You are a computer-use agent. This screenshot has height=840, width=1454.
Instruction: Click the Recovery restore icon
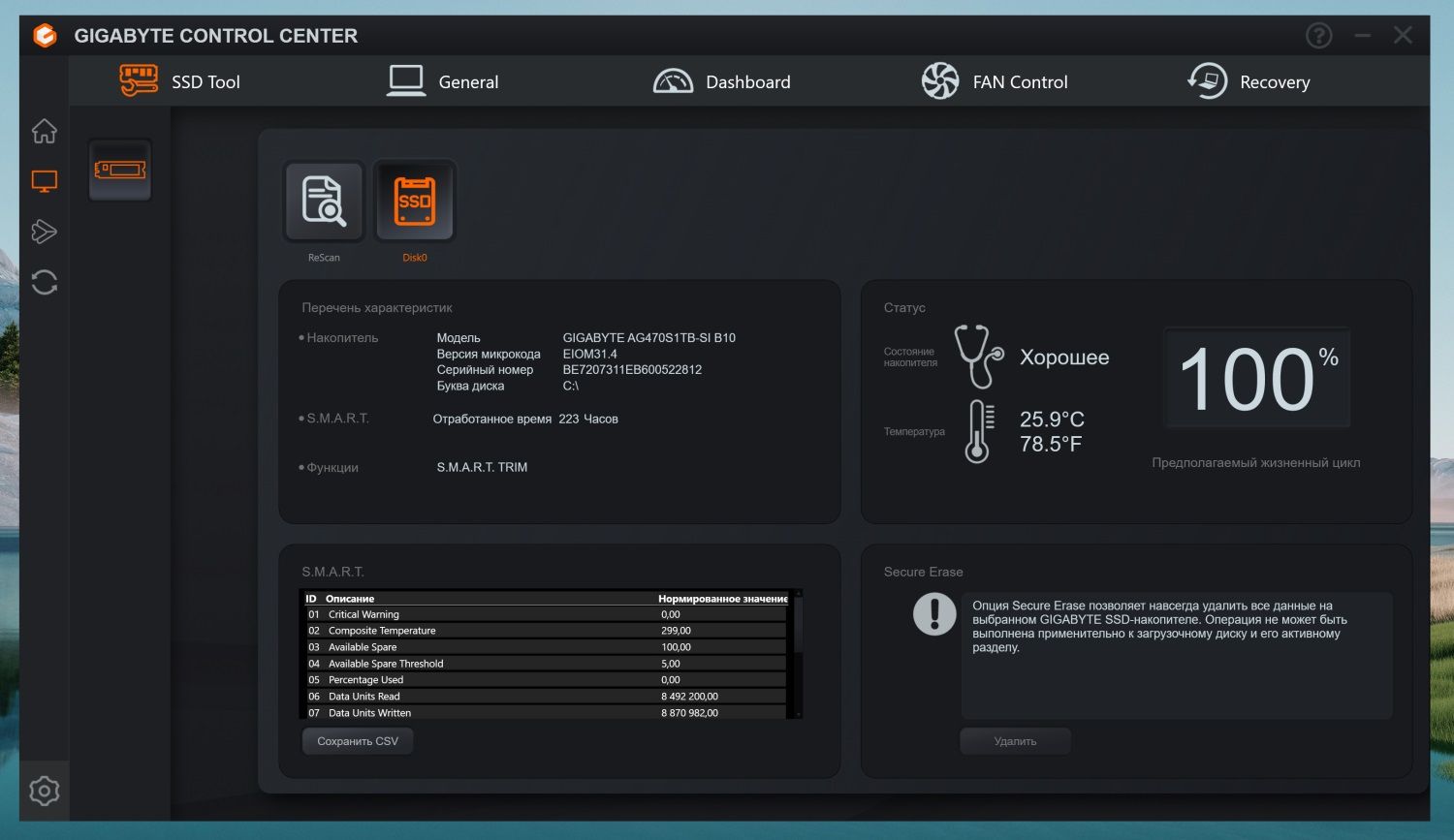pyautogui.click(x=1207, y=81)
